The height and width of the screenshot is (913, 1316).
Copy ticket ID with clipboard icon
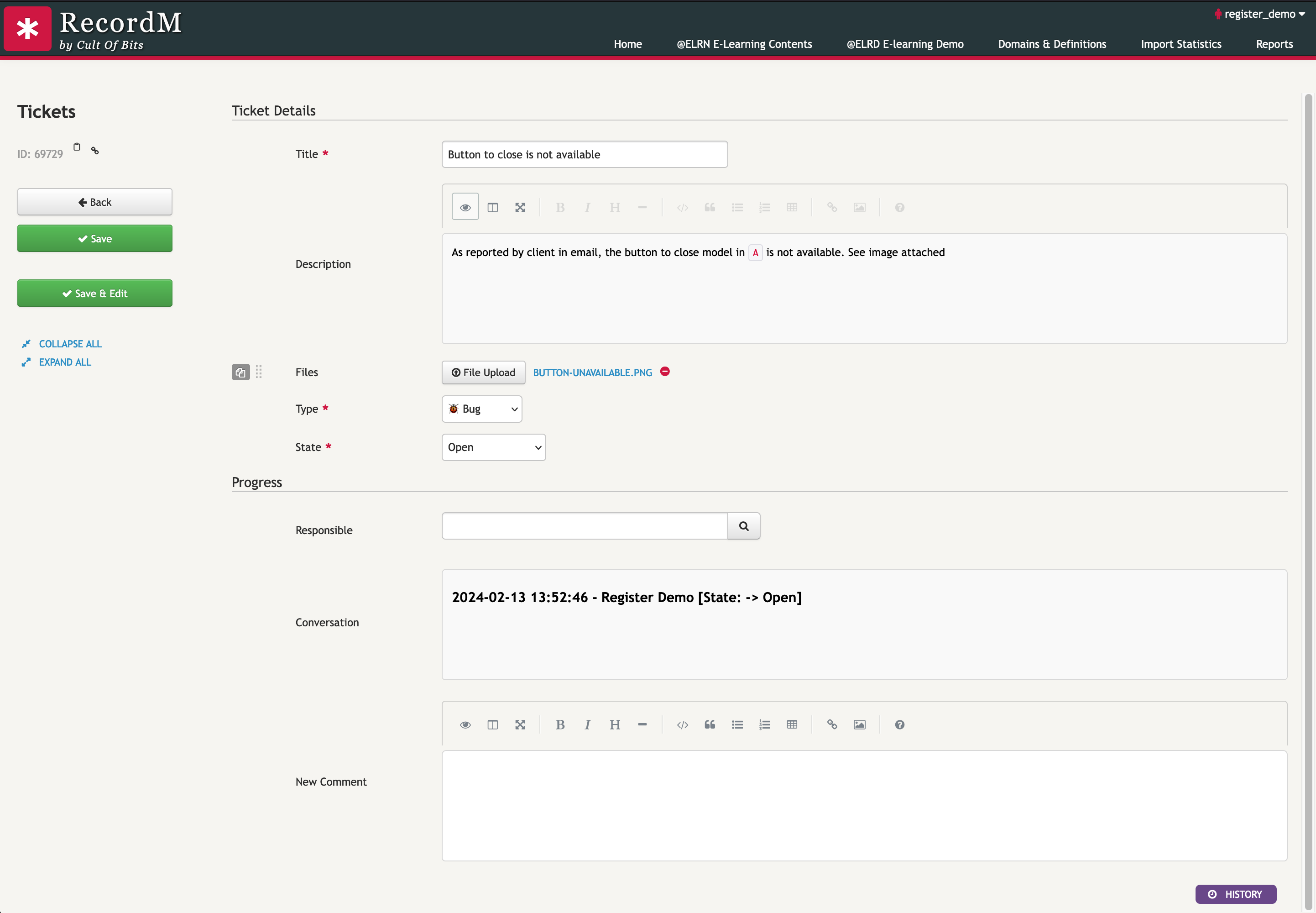[x=77, y=147]
